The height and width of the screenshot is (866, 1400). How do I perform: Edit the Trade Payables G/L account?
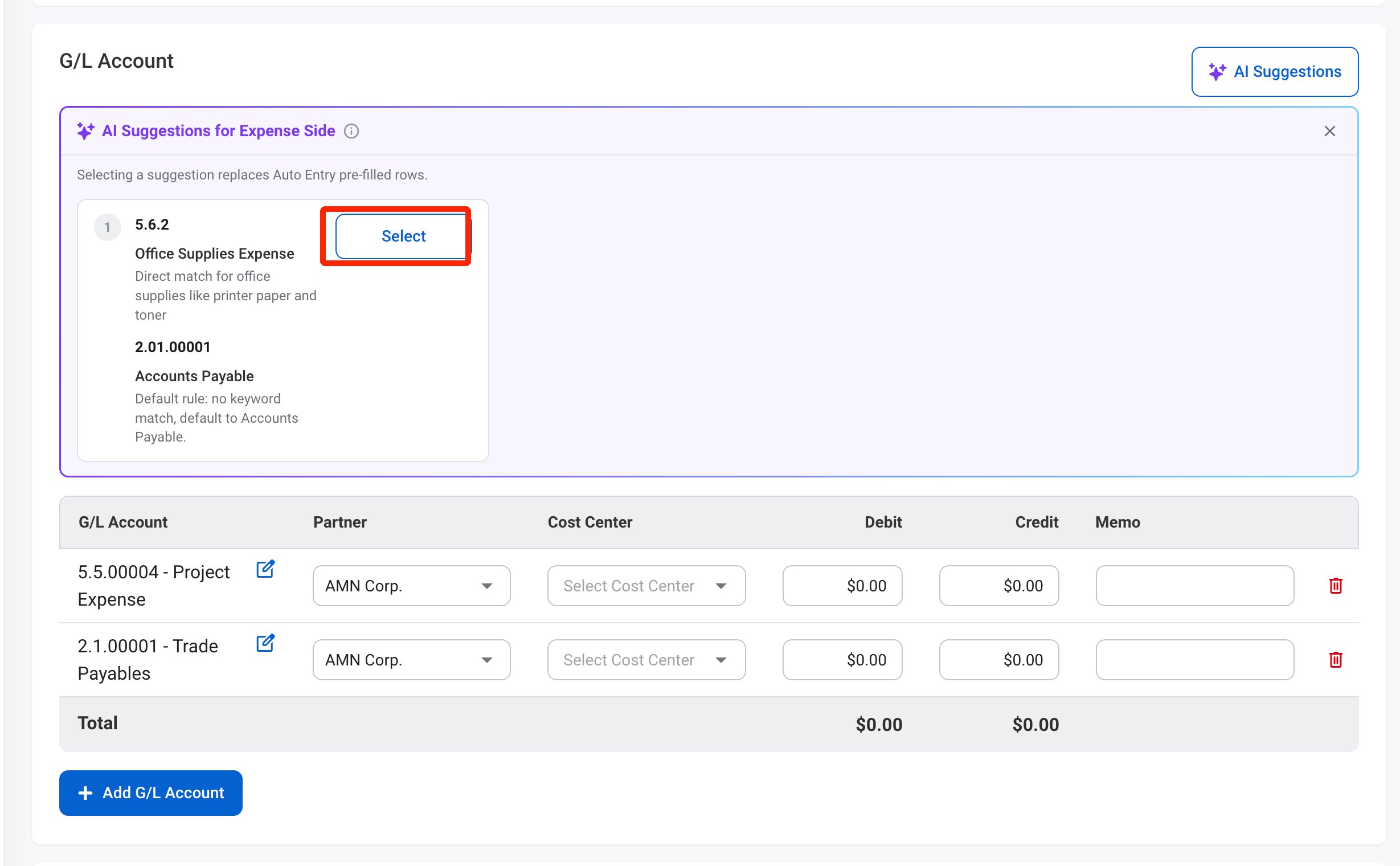tap(265, 643)
